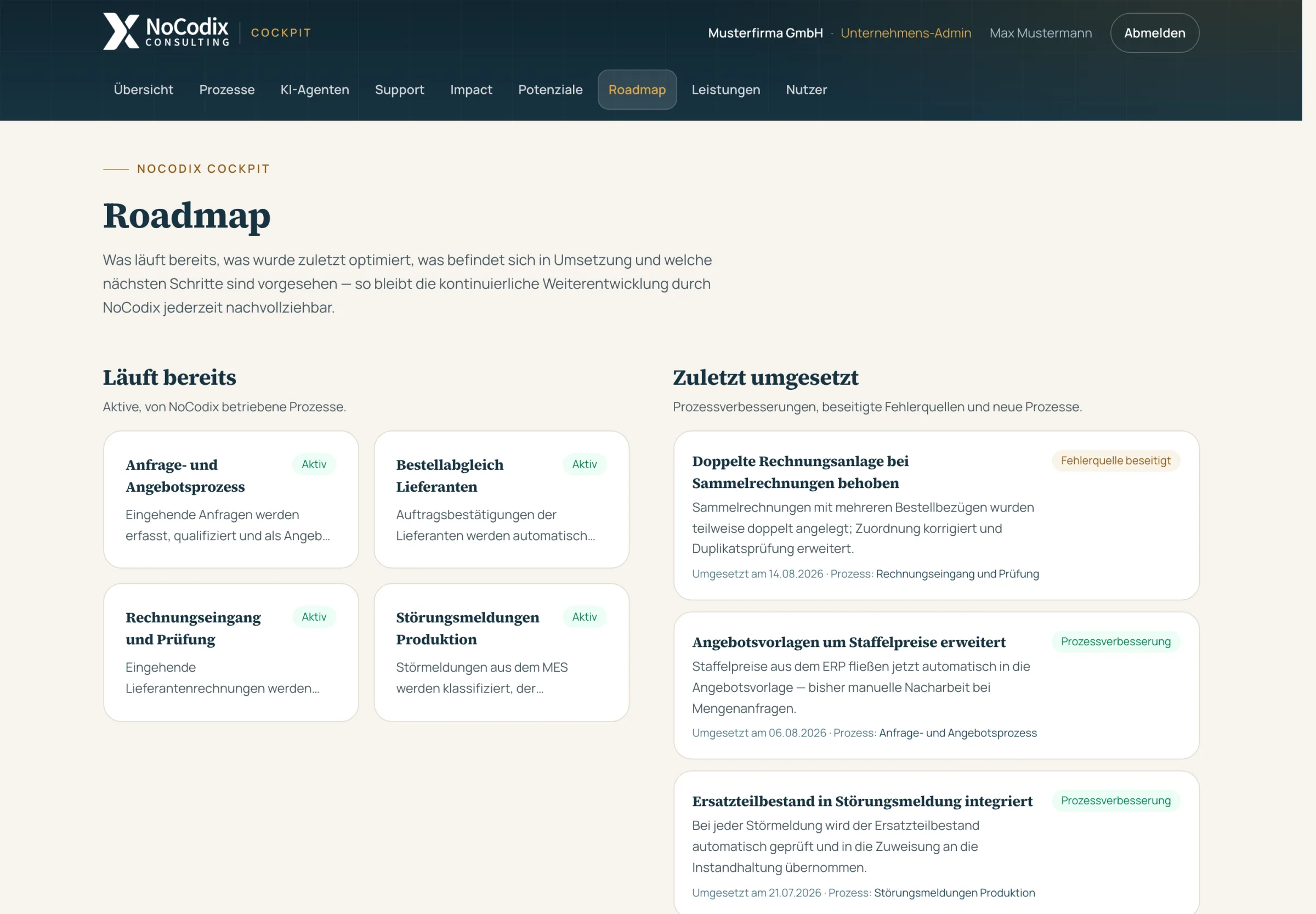Click the Musterfirma GmbH company name
Image resolution: width=1316 pixels, height=914 pixels.
765,33
